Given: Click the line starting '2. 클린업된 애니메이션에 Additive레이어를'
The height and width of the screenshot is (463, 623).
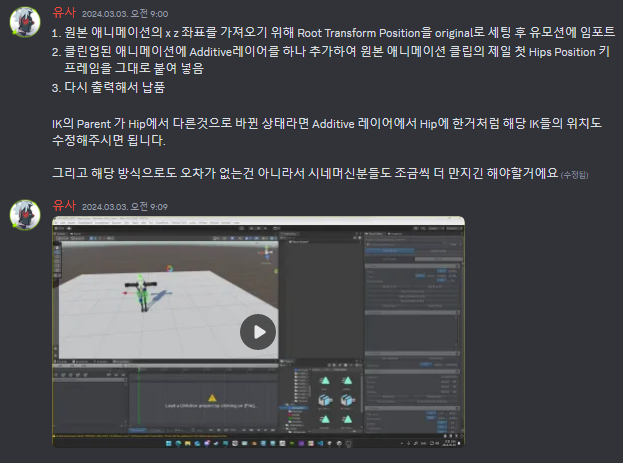Looking at the screenshot, I should coord(331,52).
